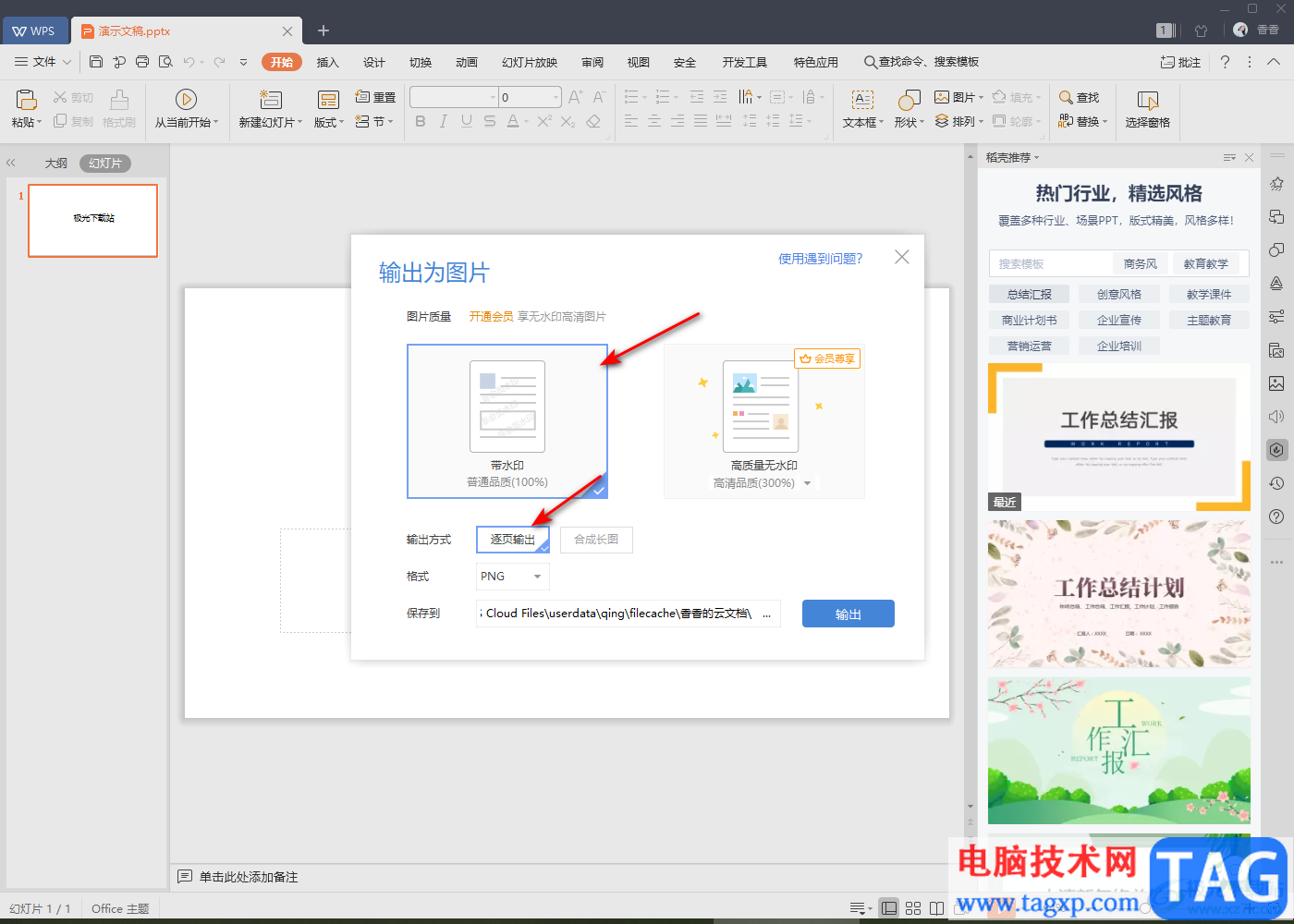1294x924 pixels.
Task: Open the 幻灯片放映 ribbon tab
Action: point(530,62)
